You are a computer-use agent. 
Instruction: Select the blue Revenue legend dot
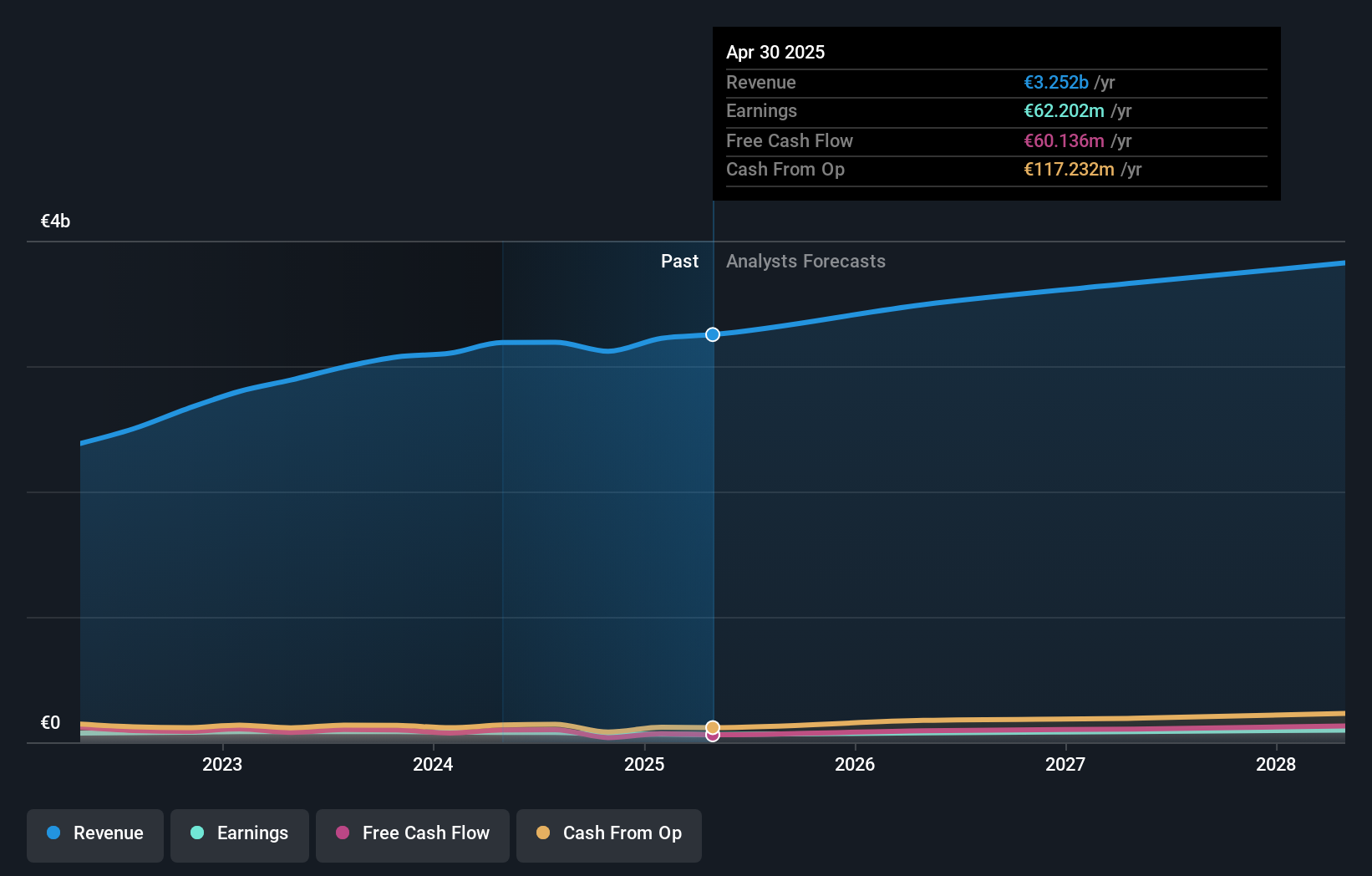53,833
